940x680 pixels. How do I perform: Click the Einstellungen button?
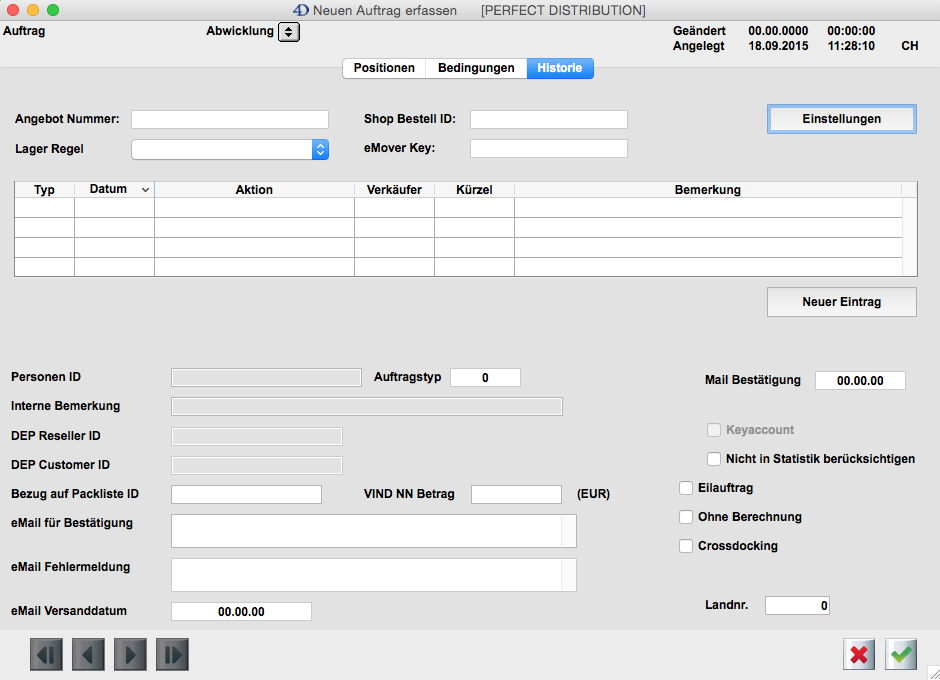pyautogui.click(x=841, y=118)
